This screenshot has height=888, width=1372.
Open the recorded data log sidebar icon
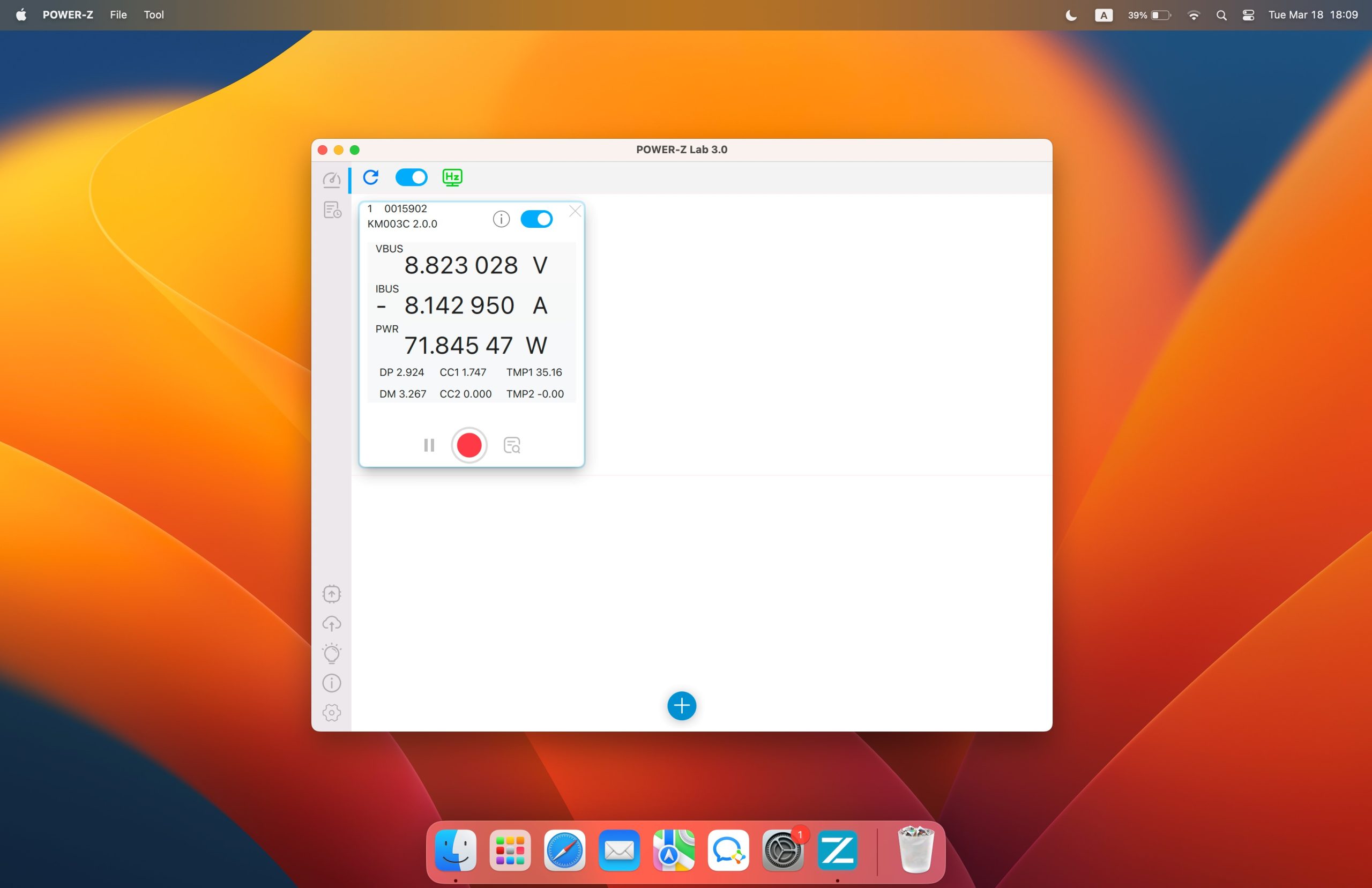[332, 210]
